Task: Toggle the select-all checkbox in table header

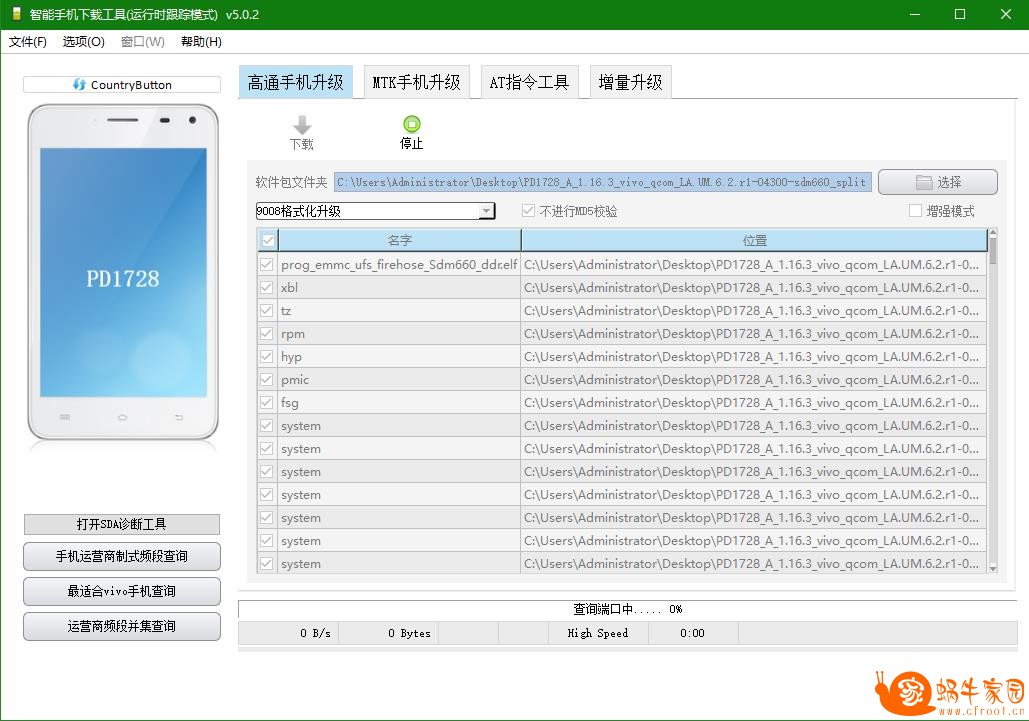Action: [x=268, y=240]
